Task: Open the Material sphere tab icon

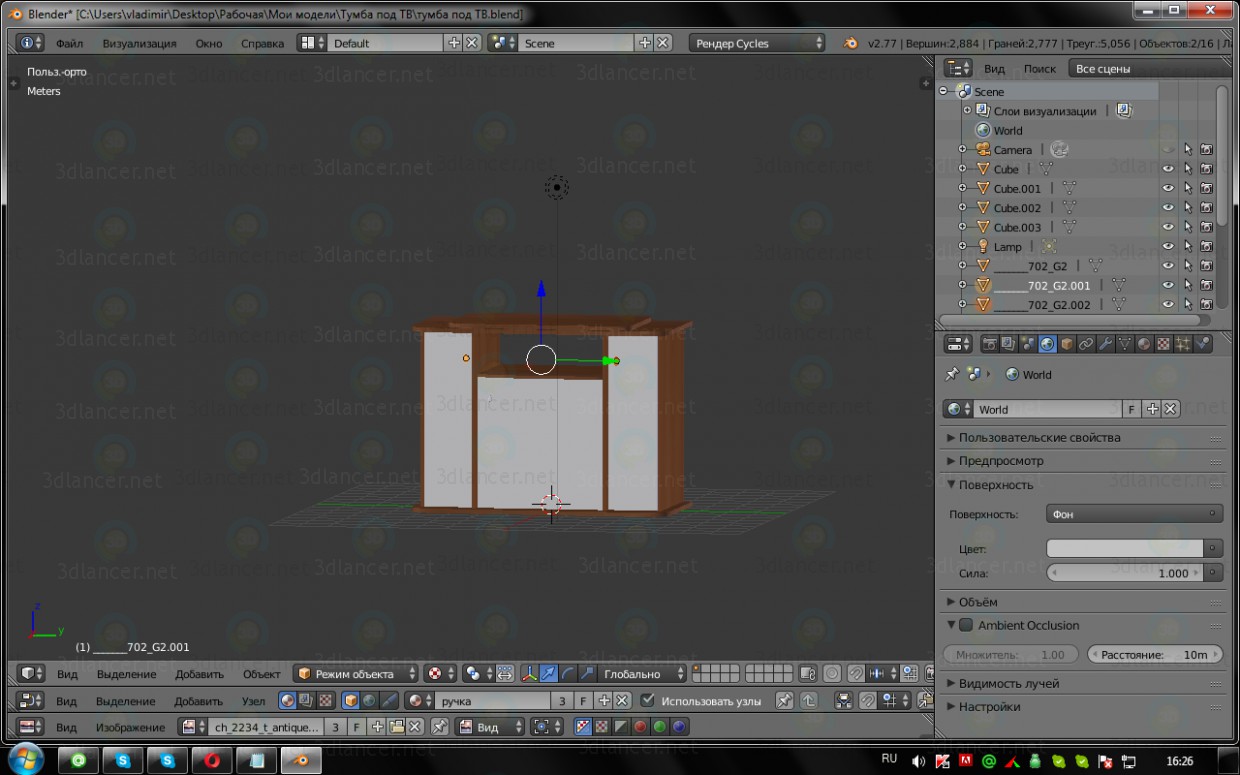Action: 1144,344
